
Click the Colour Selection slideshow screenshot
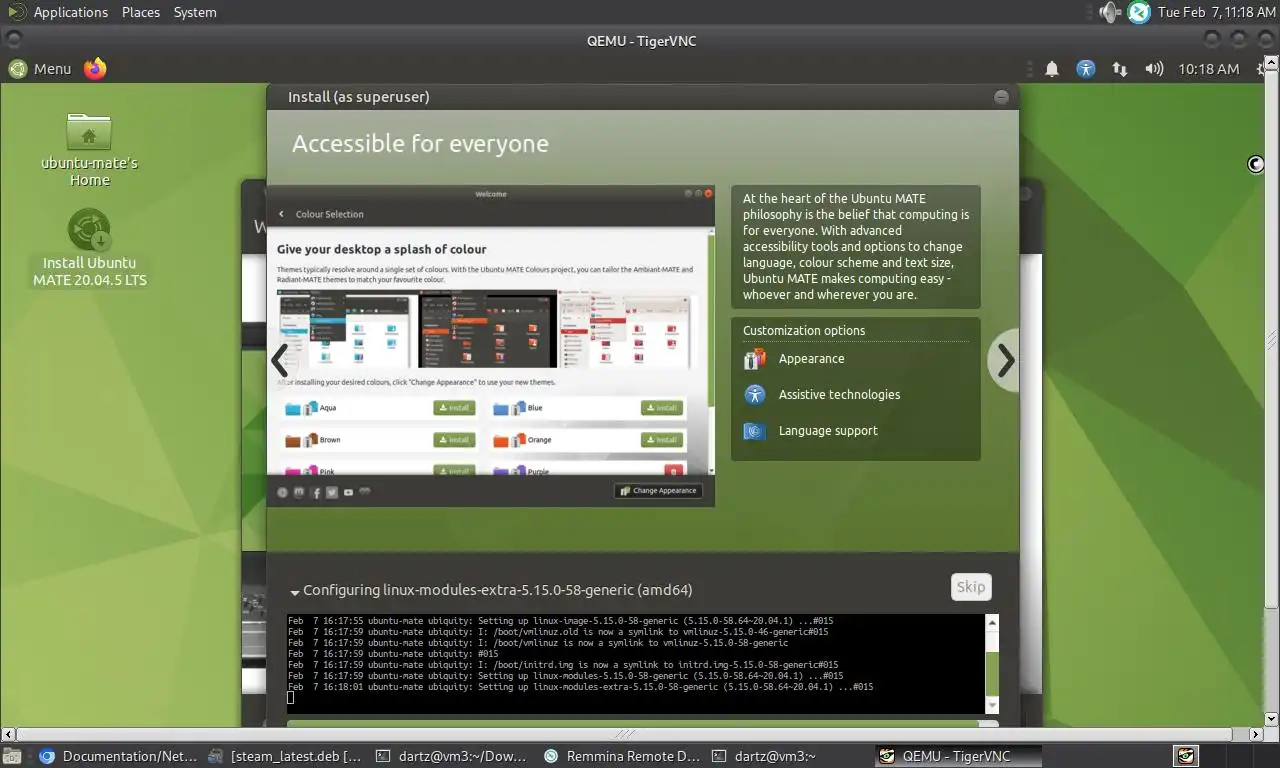point(490,345)
